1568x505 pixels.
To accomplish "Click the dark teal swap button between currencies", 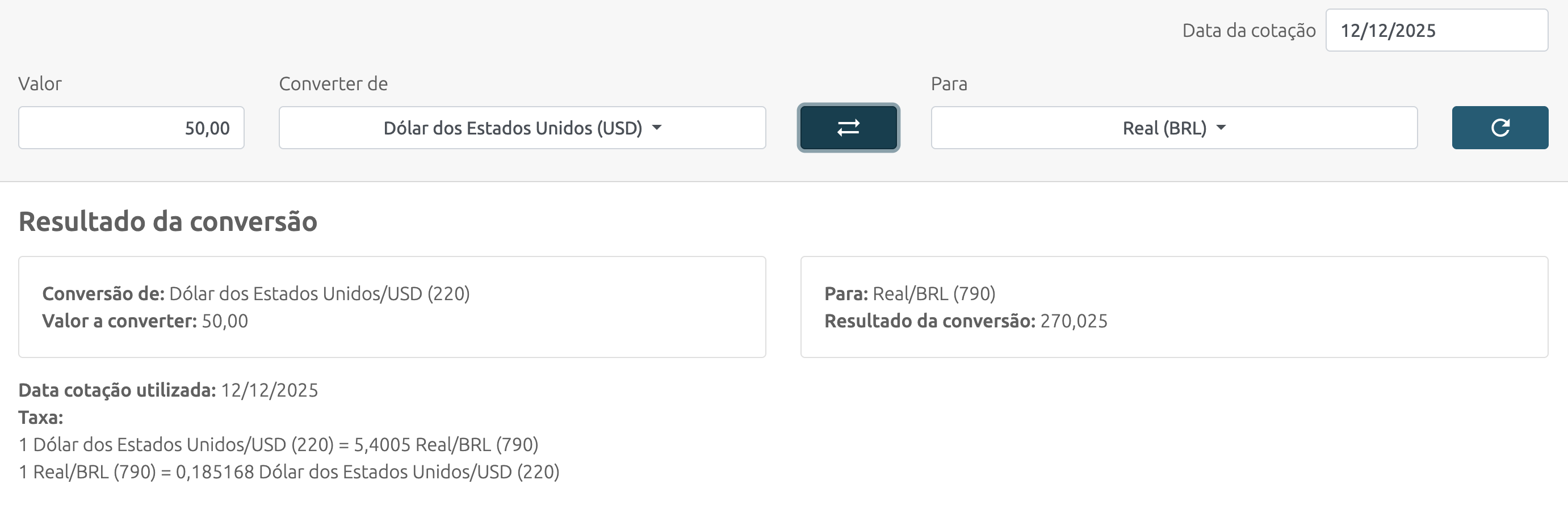I will coord(848,128).
